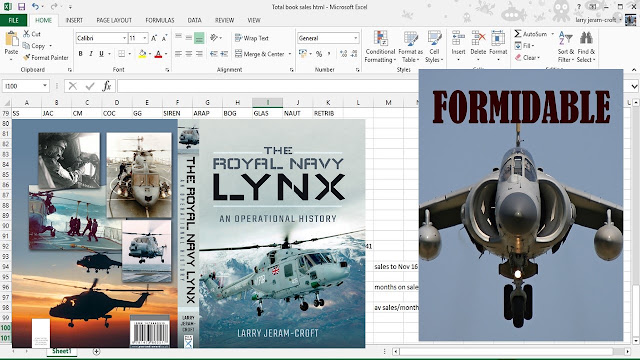Open Conditional Formatting menu

[x=380, y=47]
